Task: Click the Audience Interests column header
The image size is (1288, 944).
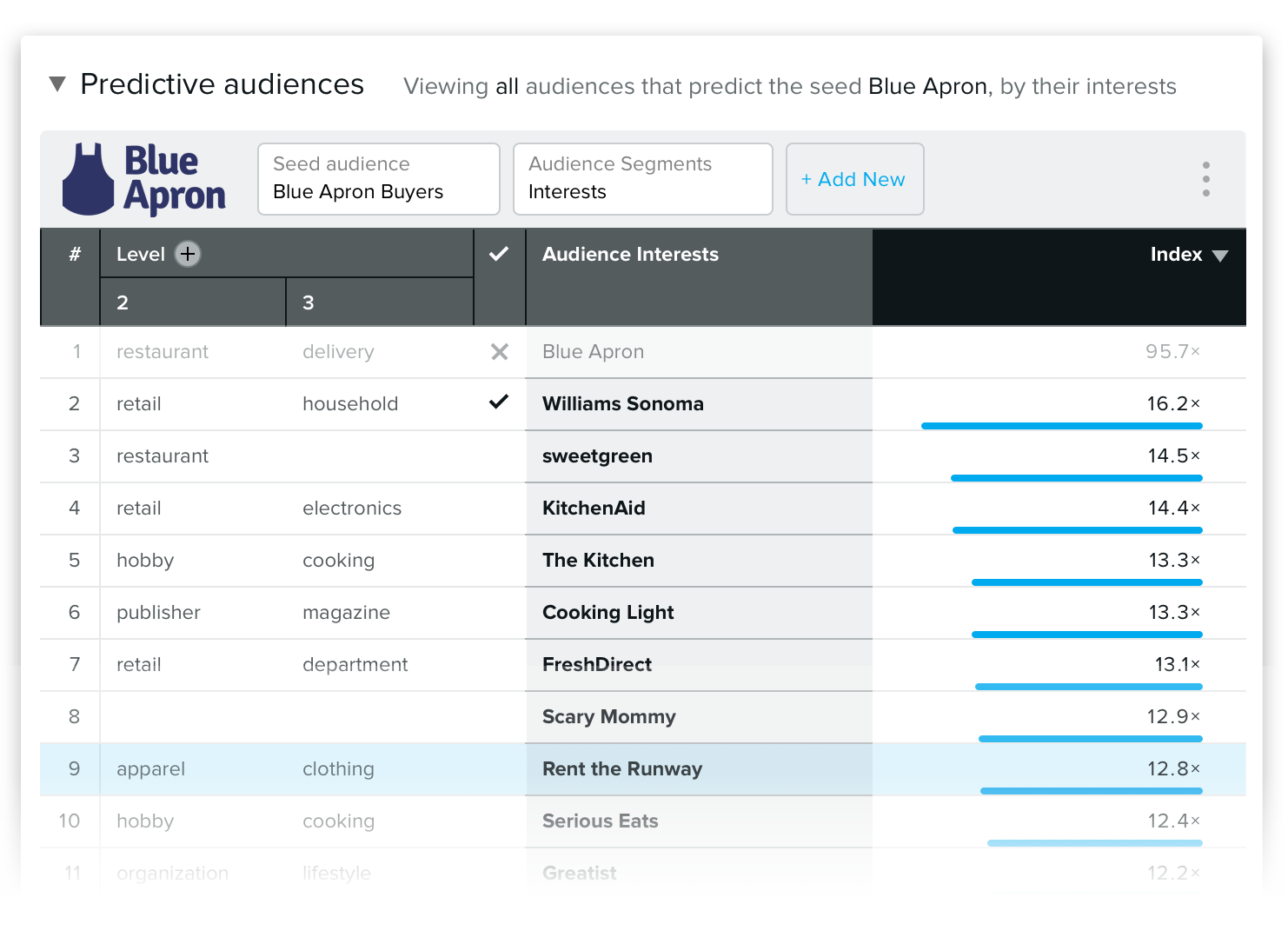Action: pyautogui.click(x=630, y=255)
